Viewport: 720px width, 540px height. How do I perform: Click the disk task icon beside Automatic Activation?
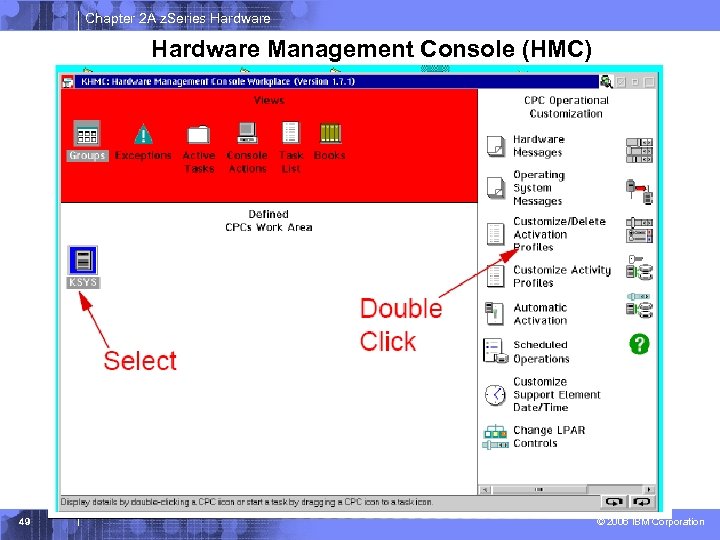pos(639,306)
